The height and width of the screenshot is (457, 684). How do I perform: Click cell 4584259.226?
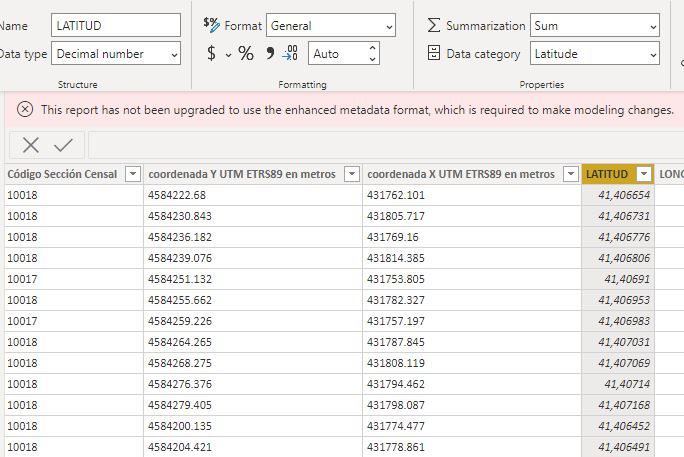(253, 321)
